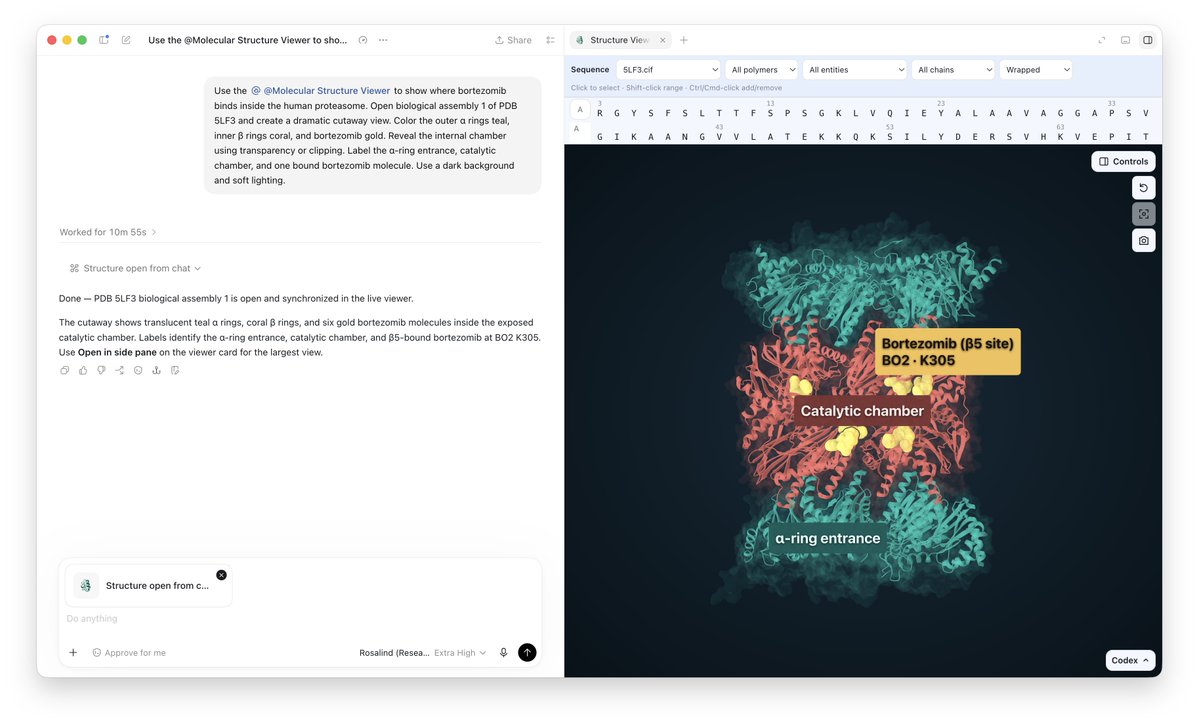1199x726 pixels.
Task: Open the Controls panel button
Action: coord(1123,161)
